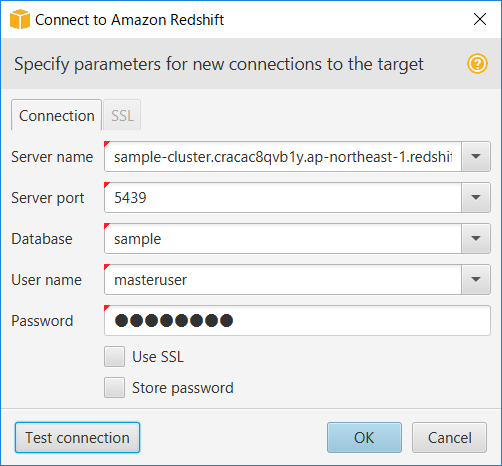The height and width of the screenshot is (466, 502).
Task: Click inside the Server name text field
Action: (283, 156)
